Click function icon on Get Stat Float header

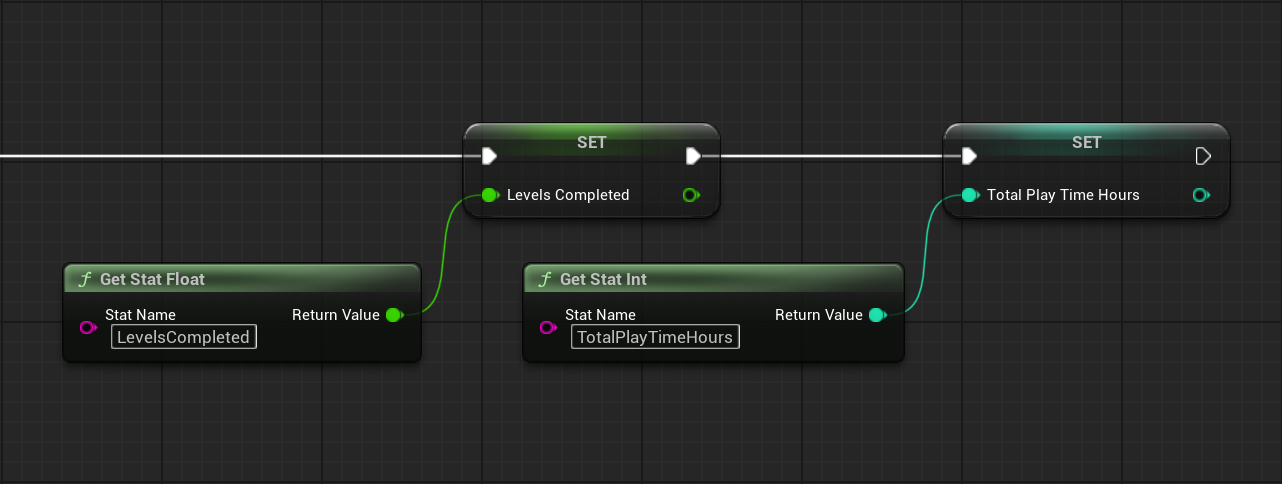coord(85,280)
